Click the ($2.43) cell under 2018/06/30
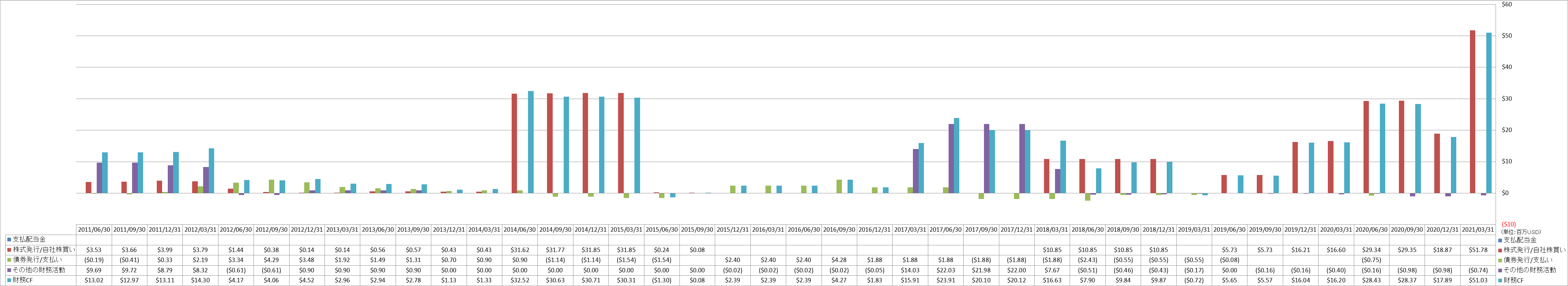 [1088, 260]
